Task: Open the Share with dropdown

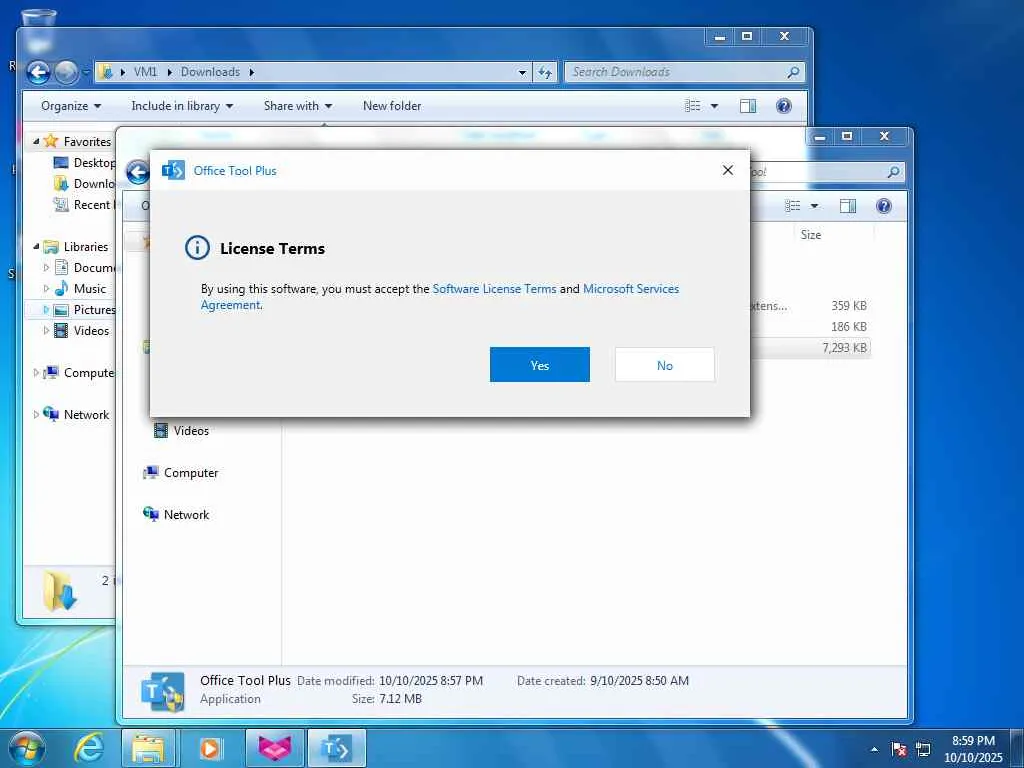Action: [x=298, y=106]
